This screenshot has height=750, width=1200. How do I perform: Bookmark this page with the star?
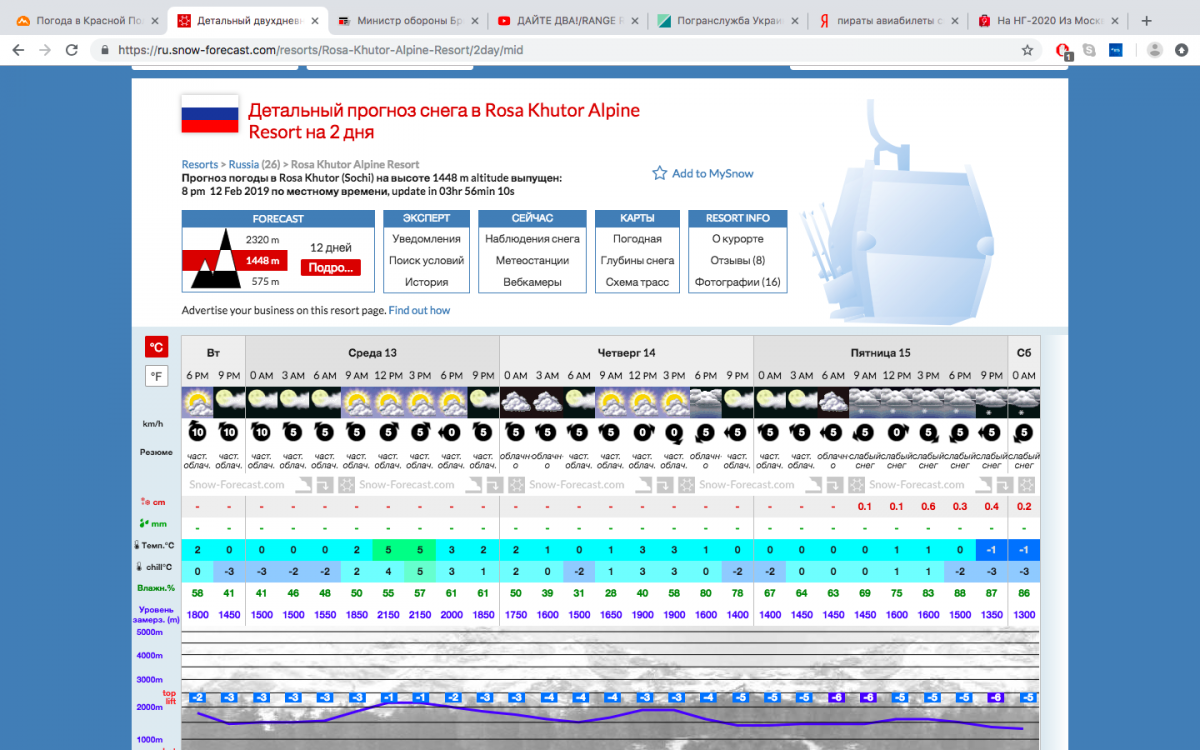pyautogui.click(x=1027, y=50)
